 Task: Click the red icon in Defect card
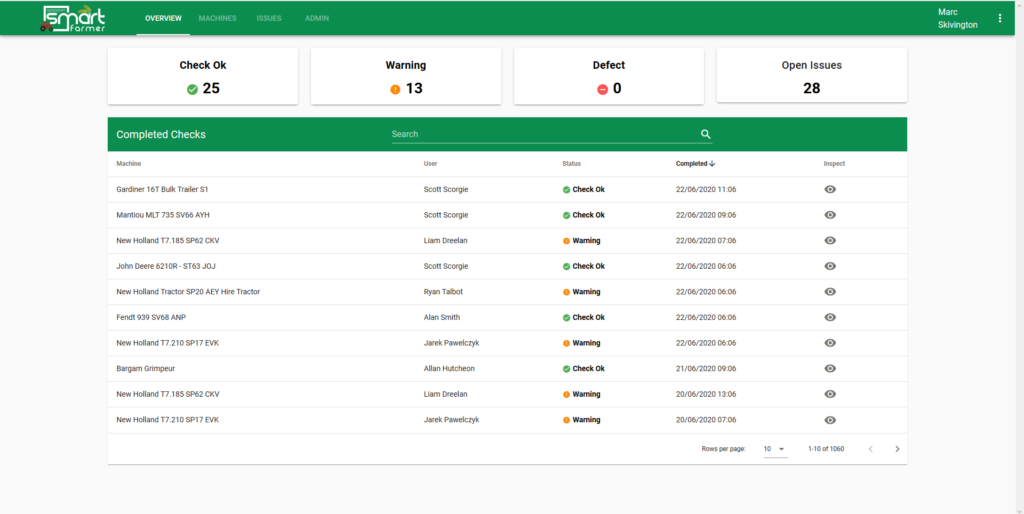(602, 89)
